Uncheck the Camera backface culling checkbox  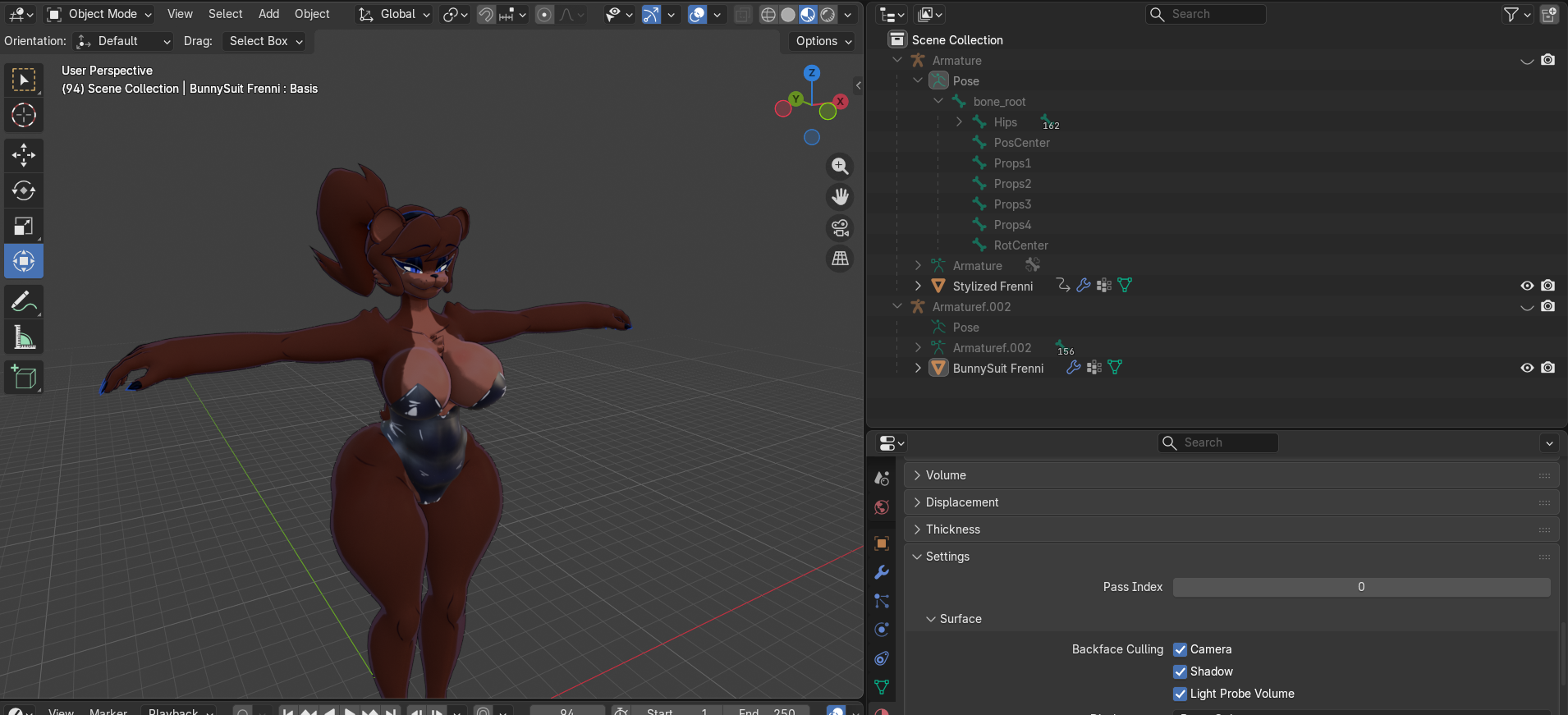click(x=1181, y=649)
